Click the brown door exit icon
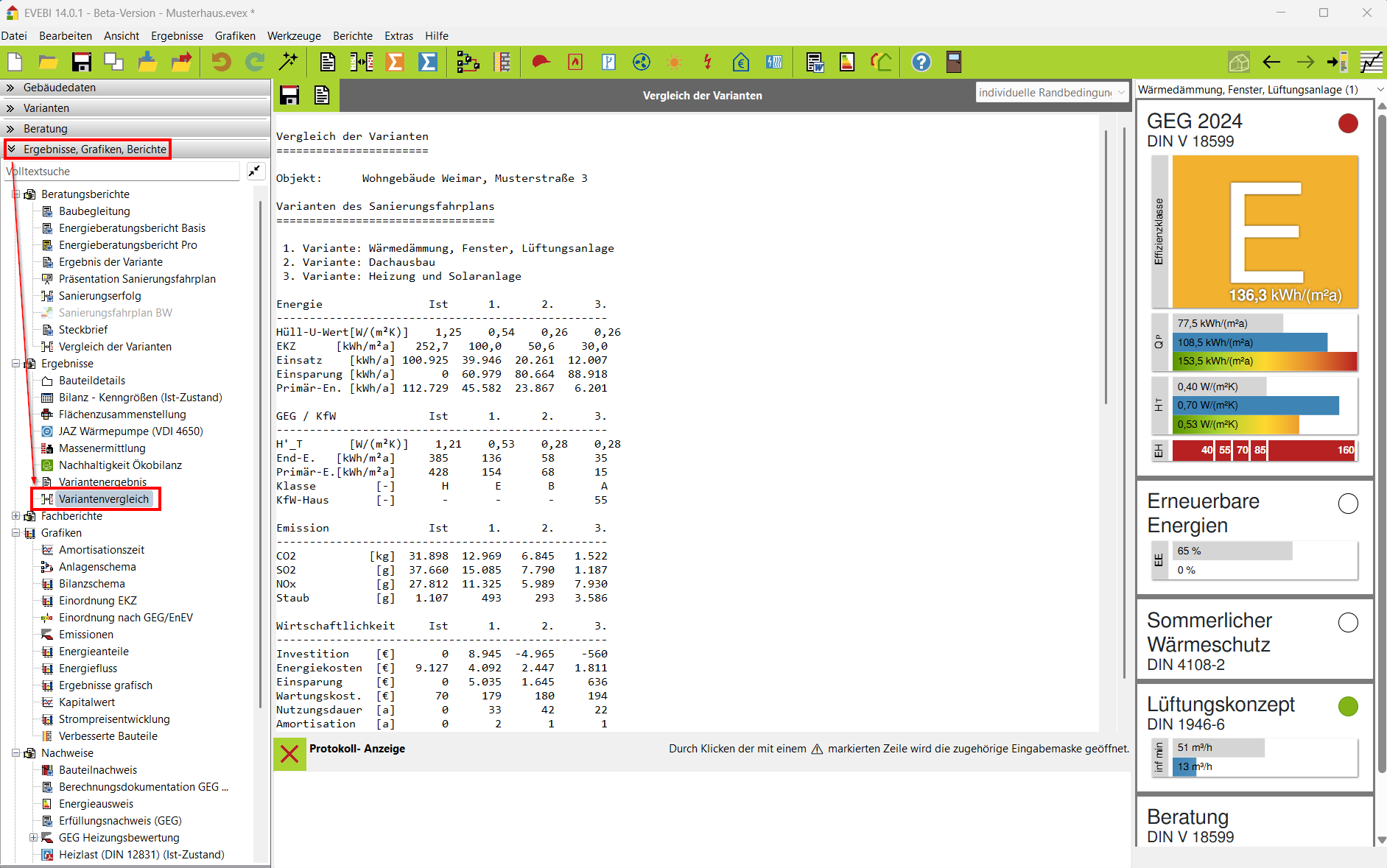 click(954, 63)
